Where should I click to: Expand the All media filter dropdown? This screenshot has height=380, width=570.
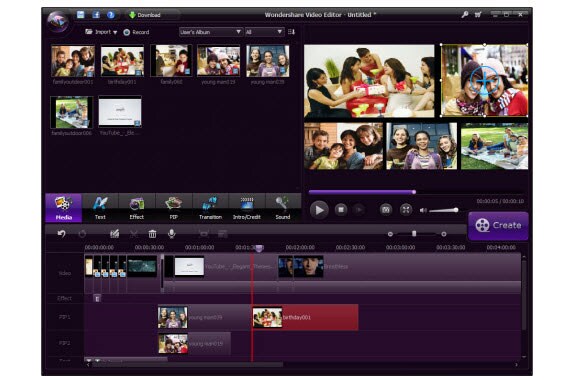click(264, 32)
